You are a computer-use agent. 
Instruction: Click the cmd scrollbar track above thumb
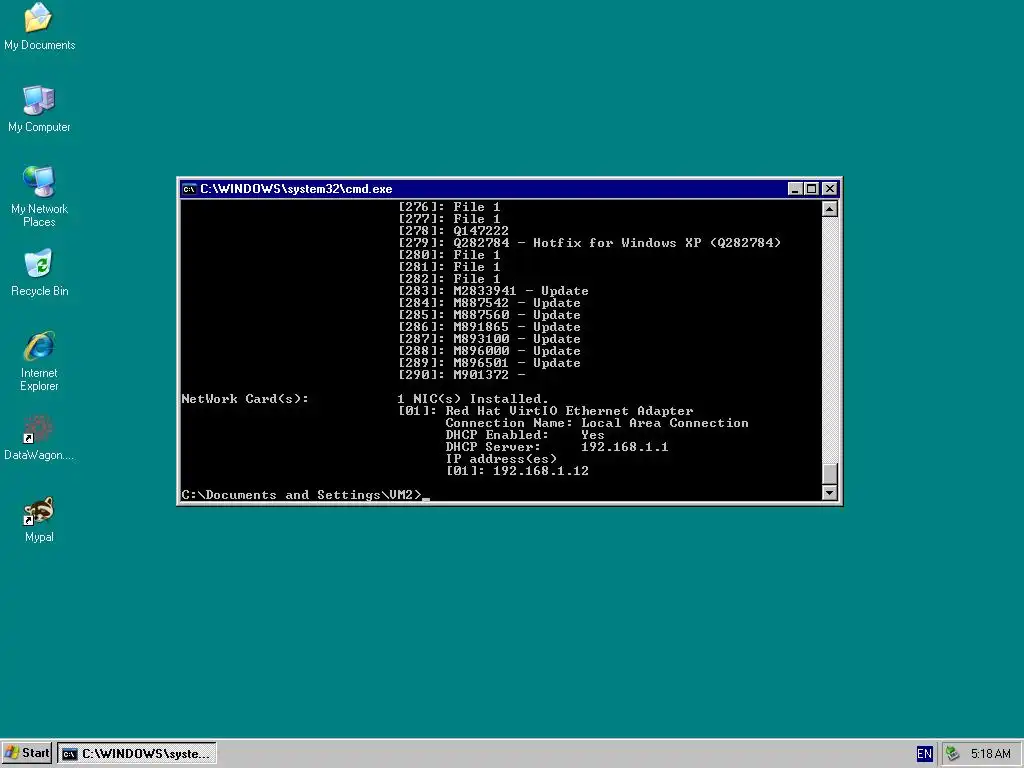point(829,340)
